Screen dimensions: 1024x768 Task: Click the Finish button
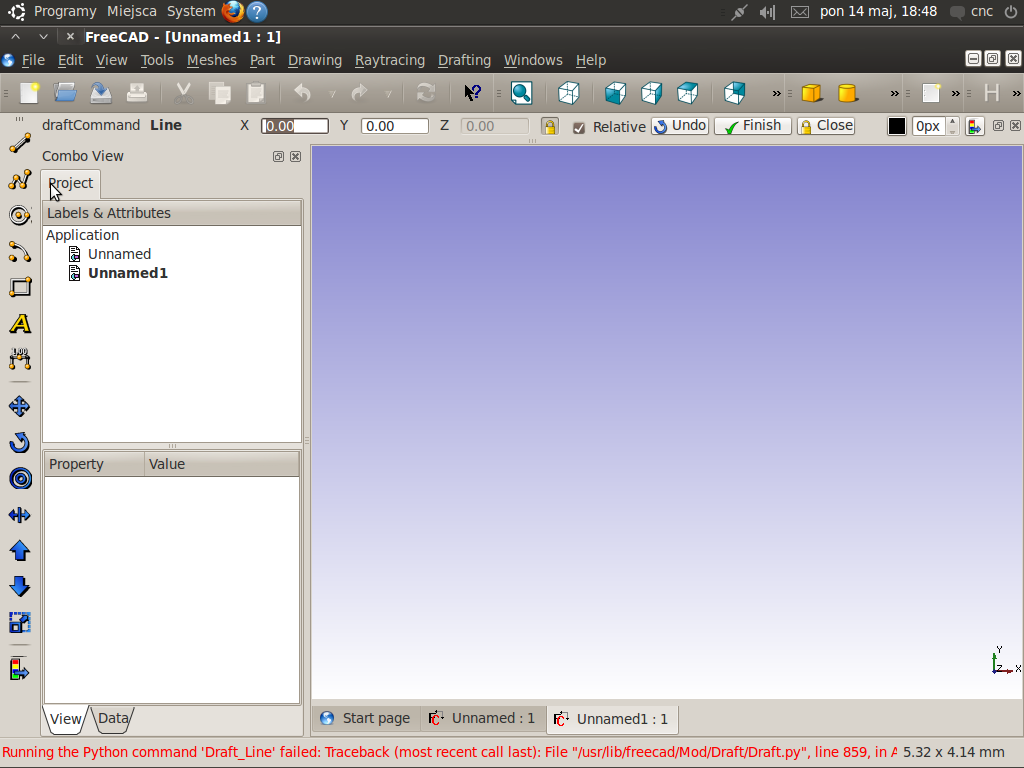(752, 125)
